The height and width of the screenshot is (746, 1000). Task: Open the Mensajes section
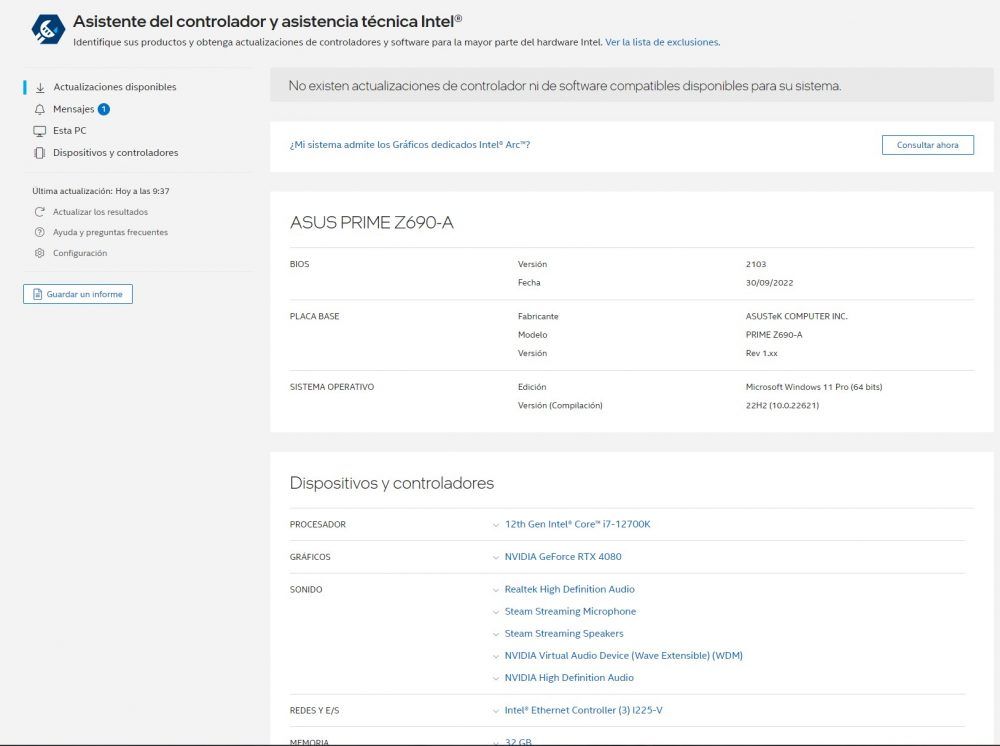click(73, 109)
